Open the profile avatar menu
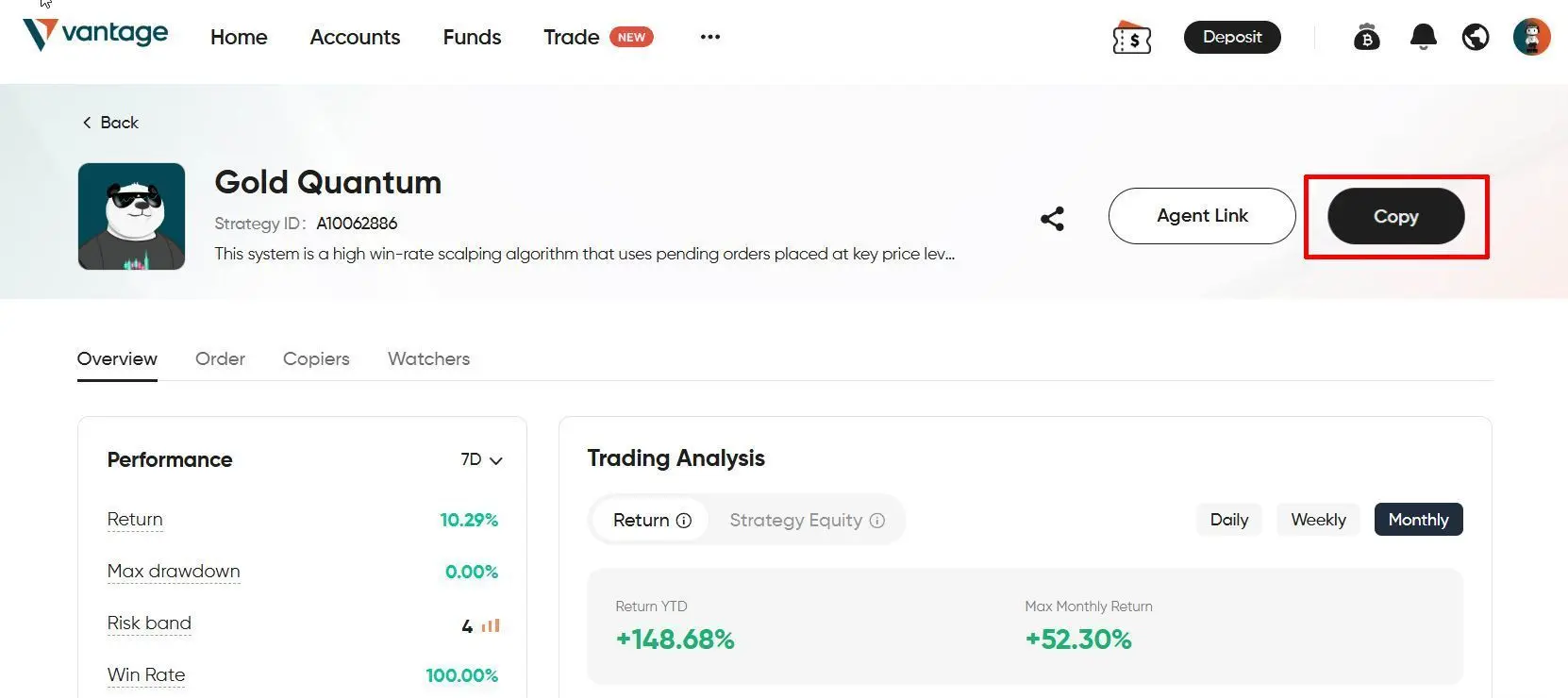Screen dimensions: 1568x698 pos(1531,37)
